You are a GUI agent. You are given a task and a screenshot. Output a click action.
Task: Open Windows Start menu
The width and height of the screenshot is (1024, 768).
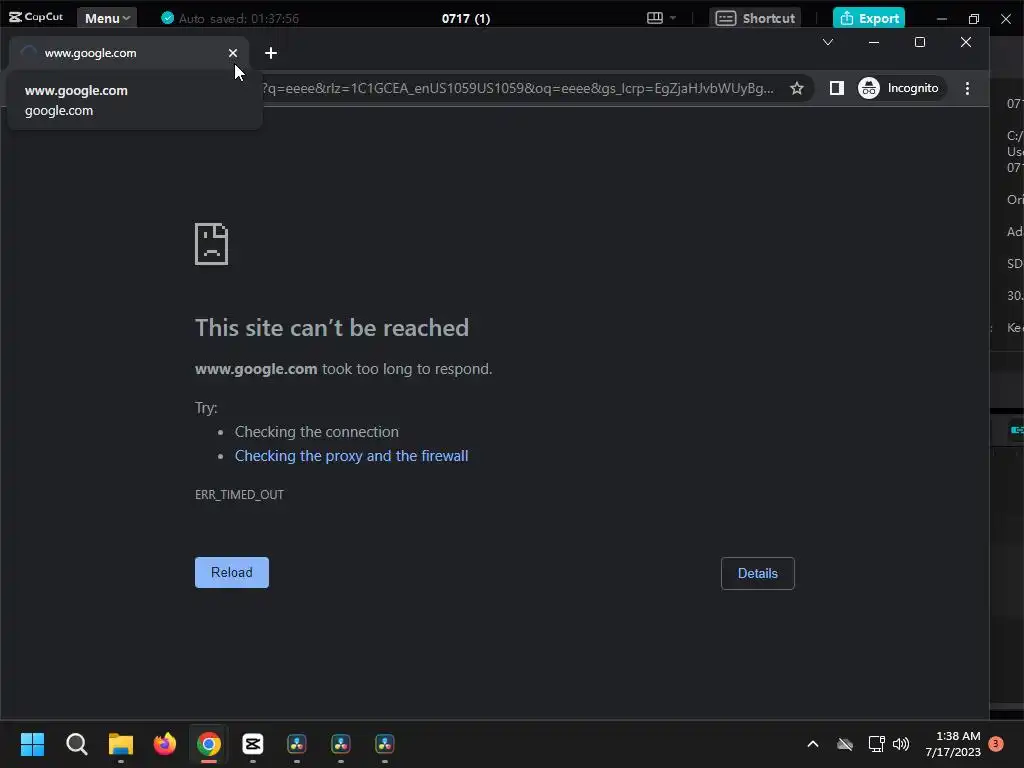tap(32, 744)
